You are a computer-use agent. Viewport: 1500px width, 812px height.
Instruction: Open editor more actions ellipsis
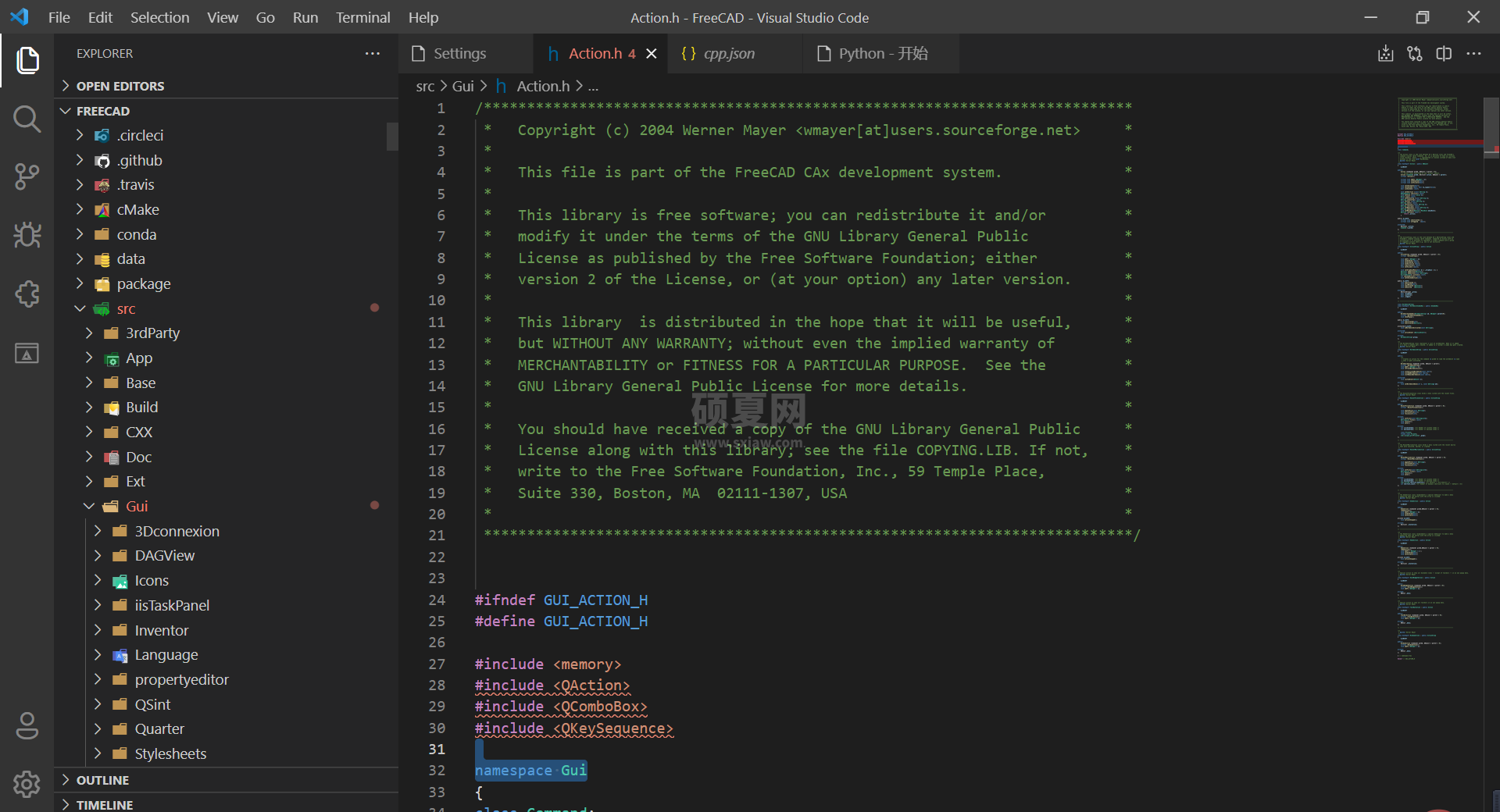tap(1473, 53)
